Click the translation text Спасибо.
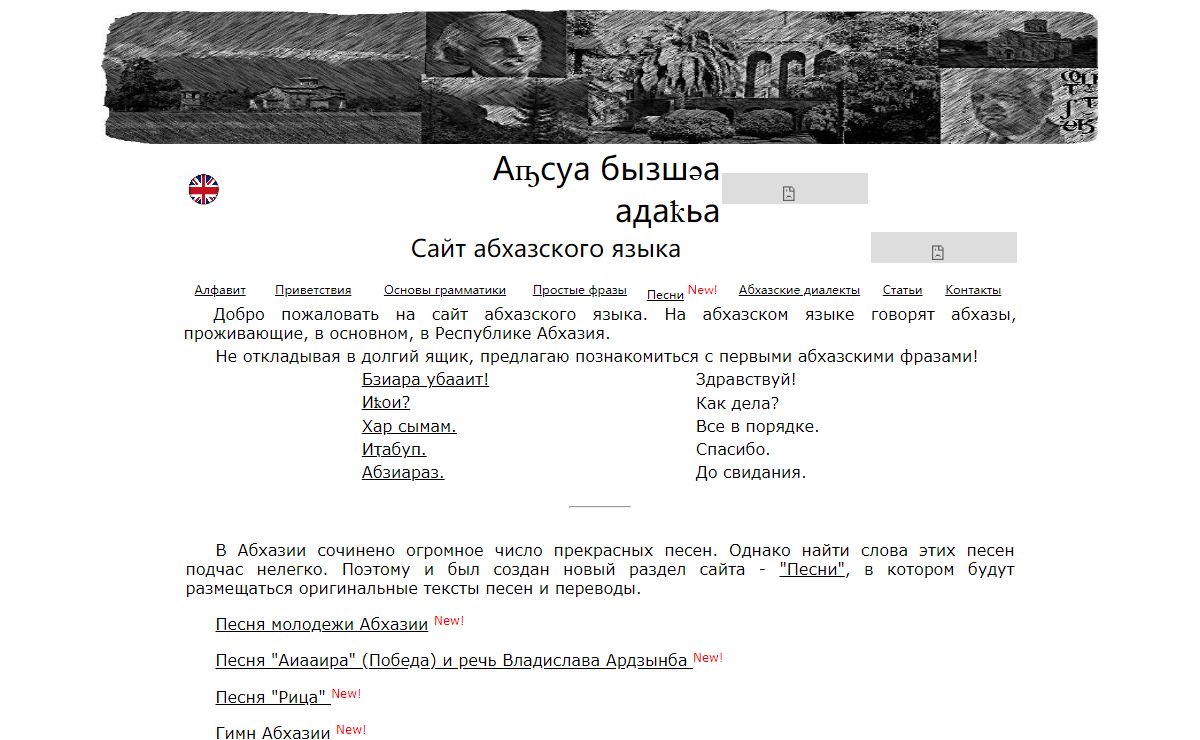Screen dimensions: 1200x740 point(733,449)
